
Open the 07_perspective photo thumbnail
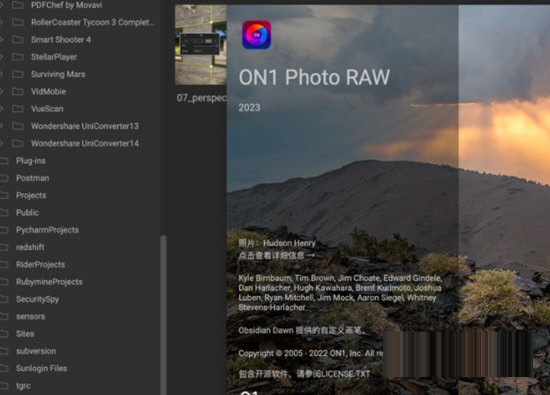pyautogui.click(x=201, y=45)
